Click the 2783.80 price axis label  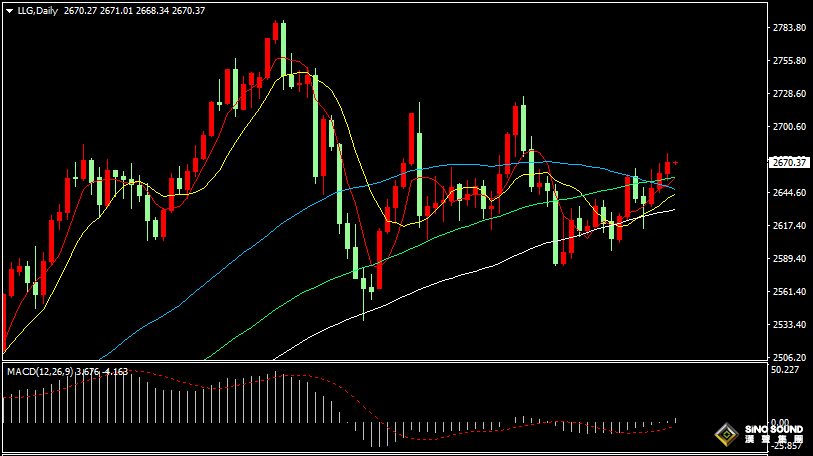[x=789, y=27]
